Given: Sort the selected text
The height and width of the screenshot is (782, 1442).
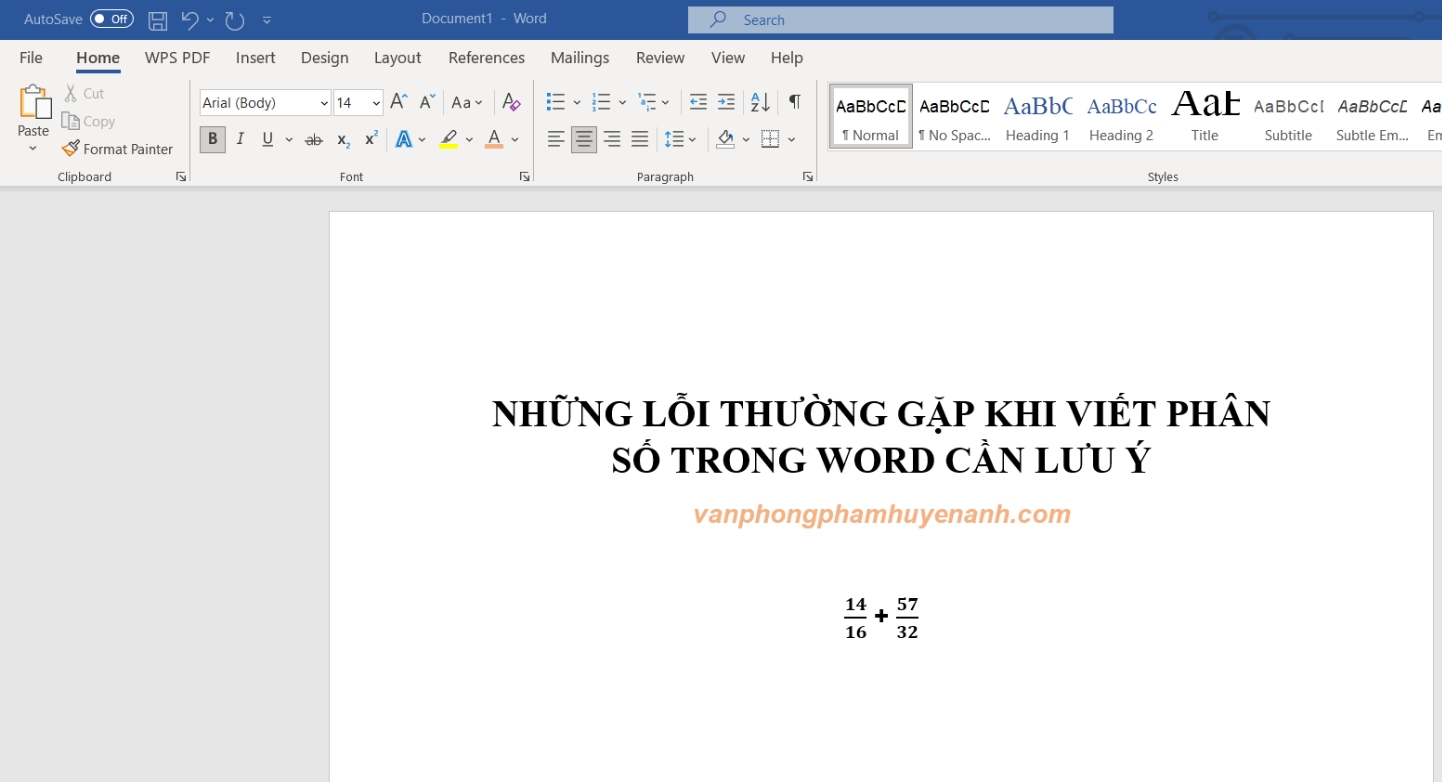Looking at the screenshot, I should point(760,102).
